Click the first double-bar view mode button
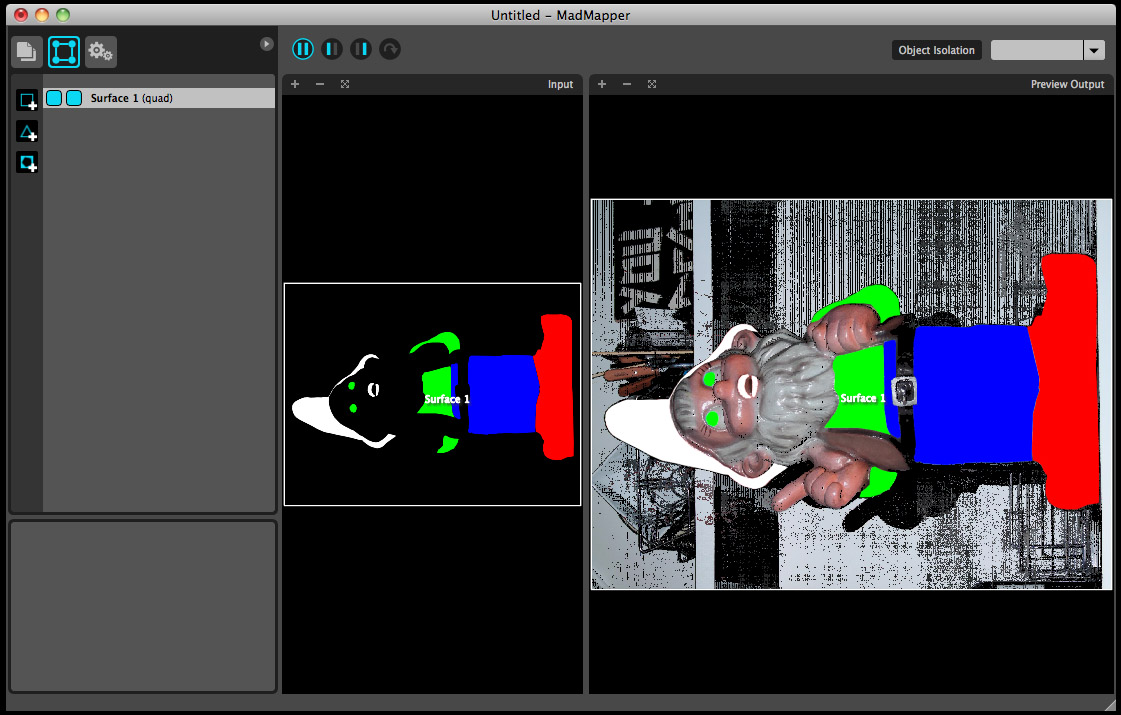The width and height of the screenshot is (1121, 715). (x=303, y=49)
